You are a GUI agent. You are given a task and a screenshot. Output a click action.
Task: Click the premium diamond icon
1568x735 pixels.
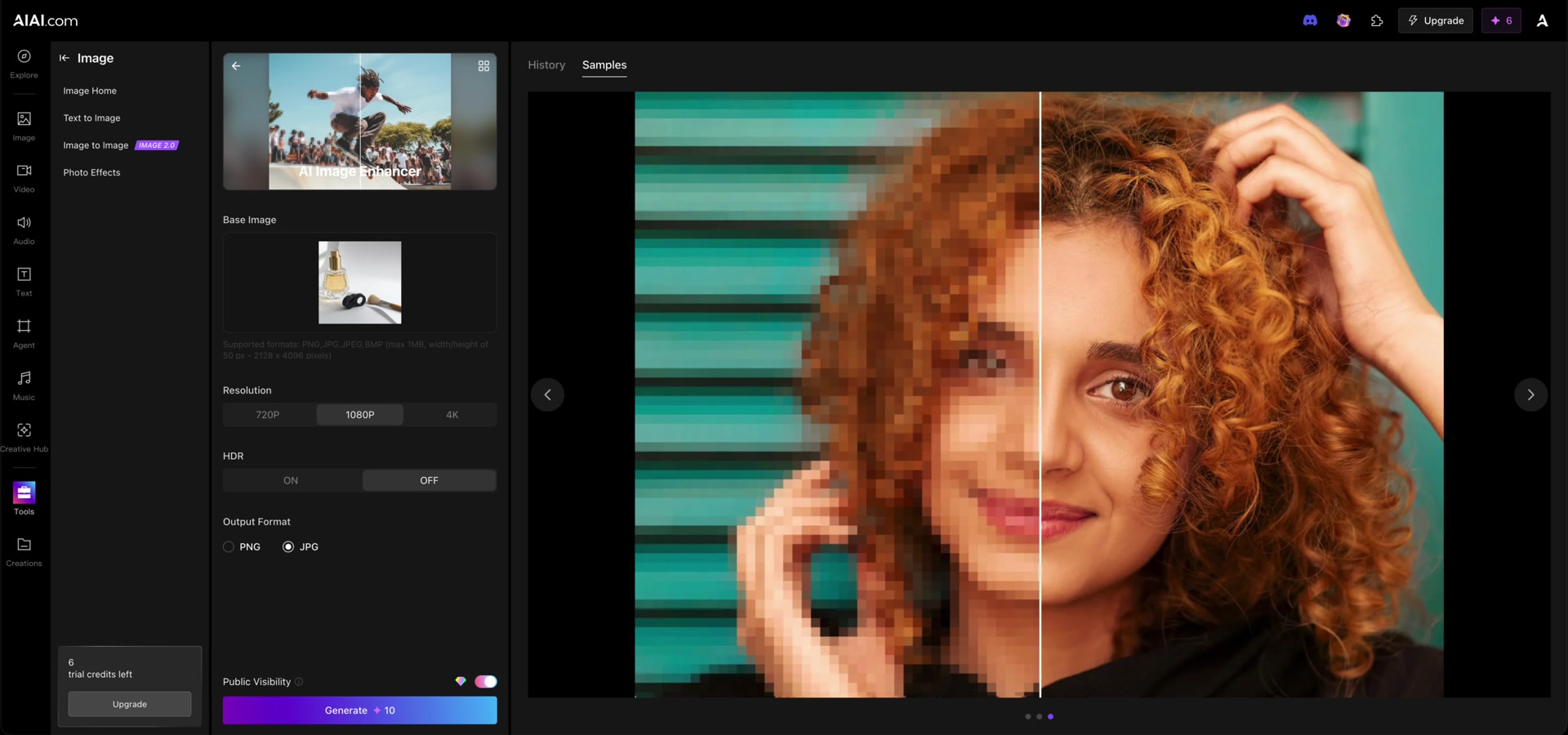pos(461,681)
